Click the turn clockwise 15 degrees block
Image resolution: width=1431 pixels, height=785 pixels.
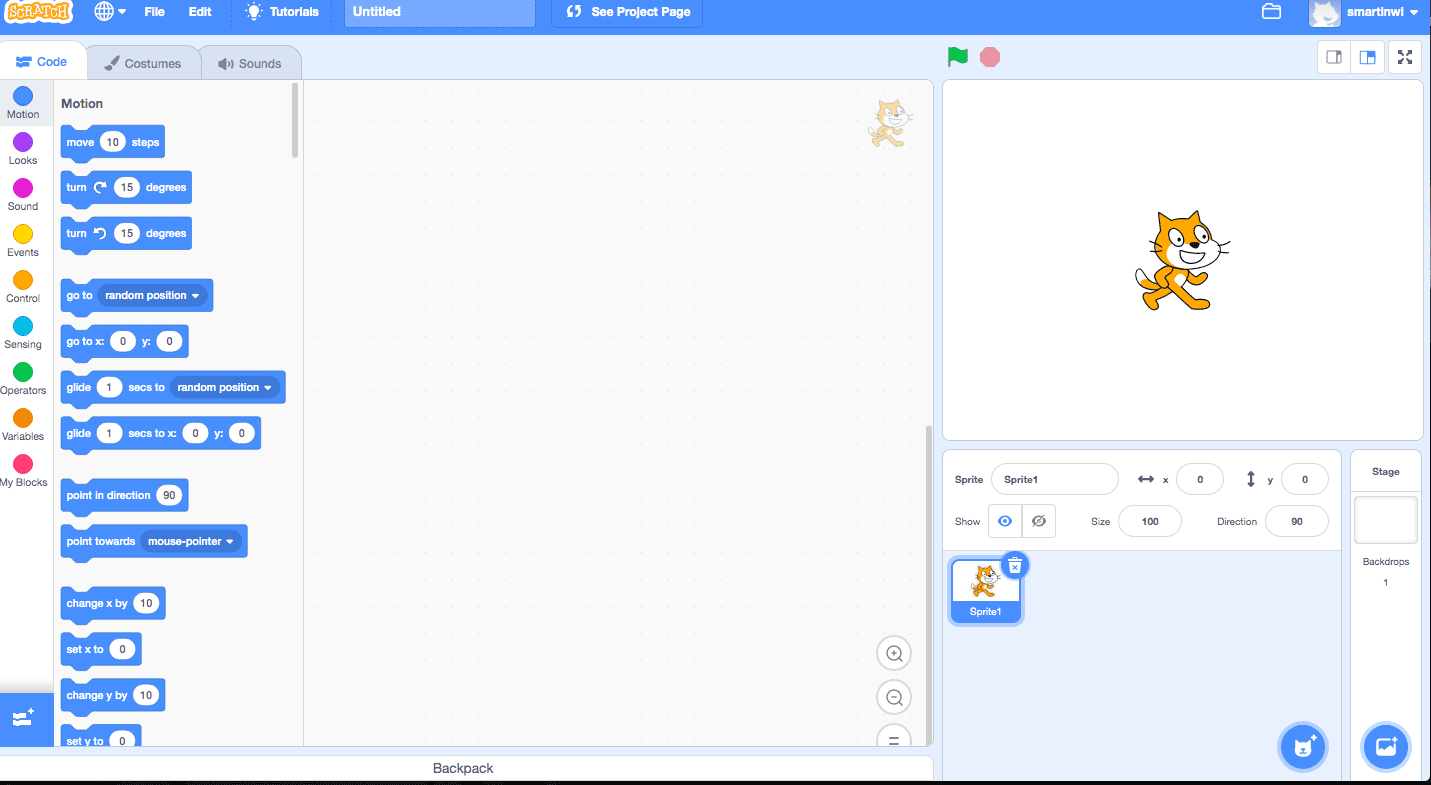pyautogui.click(x=125, y=187)
